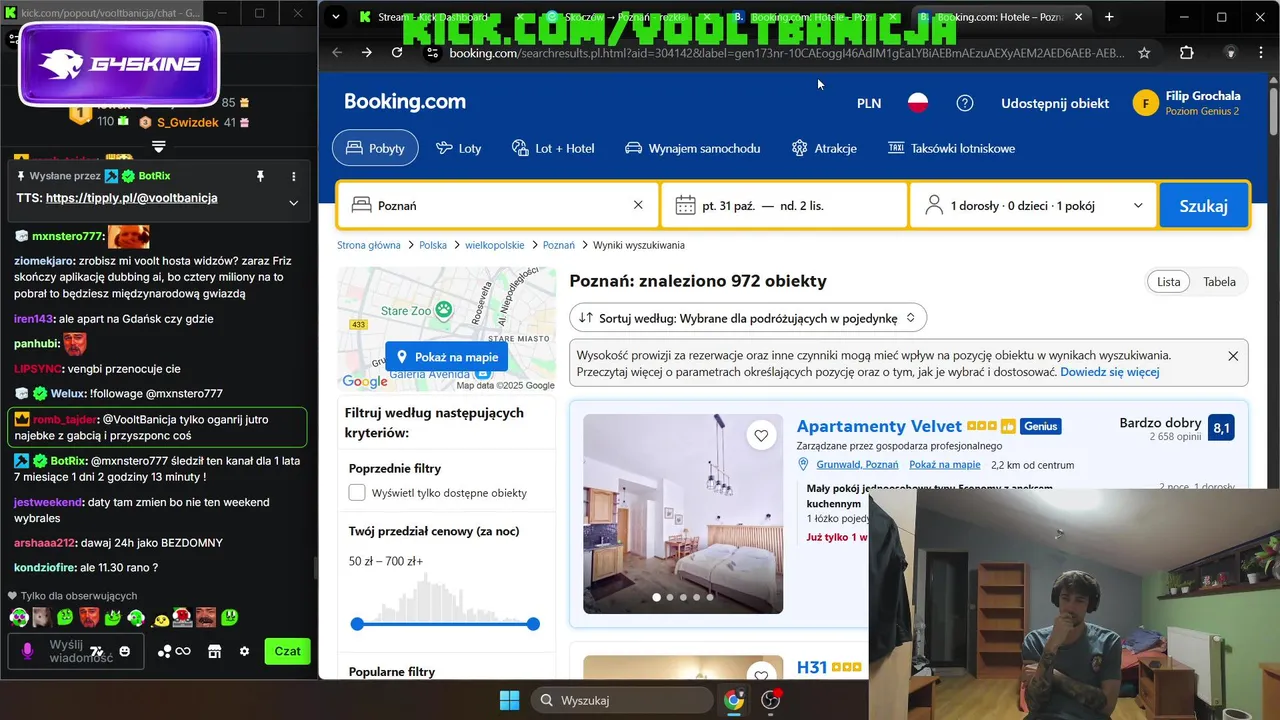Select the Pobyty tab
The height and width of the screenshot is (720, 1280).
click(x=375, y=148)
